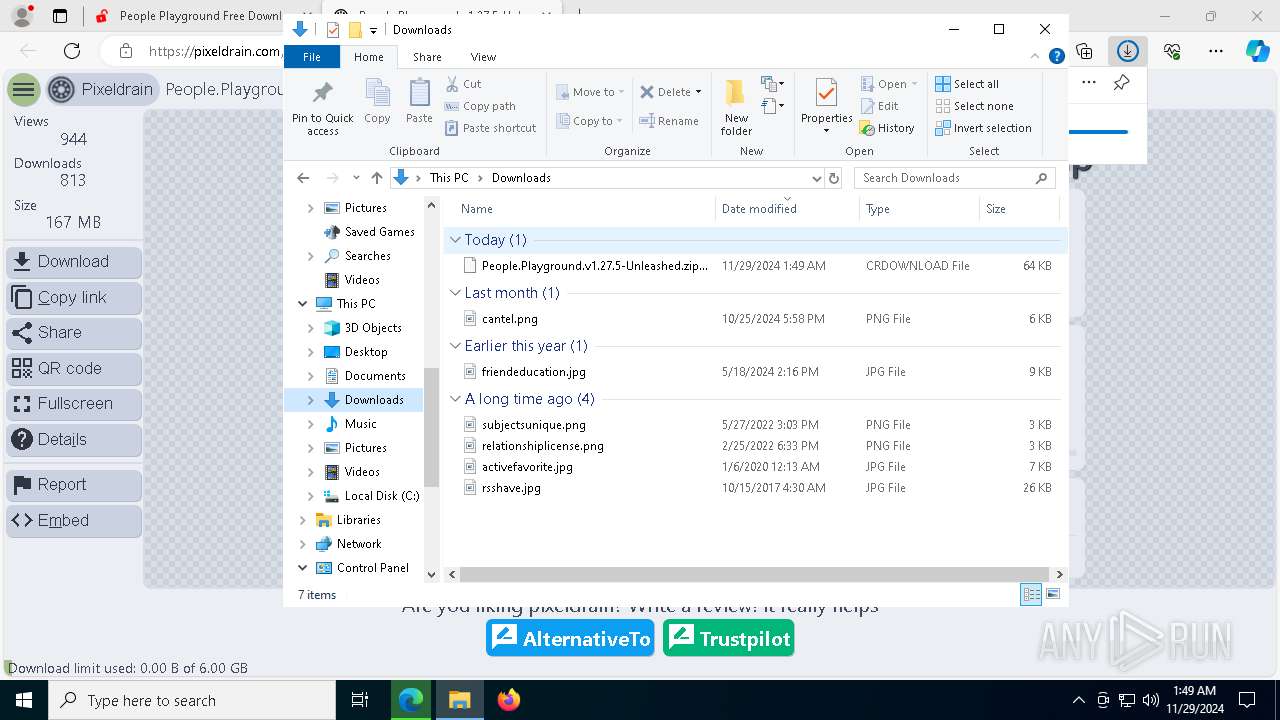1280x720 pixels.
Task: Go up one folder level arrow
Action: click(376, 178)
